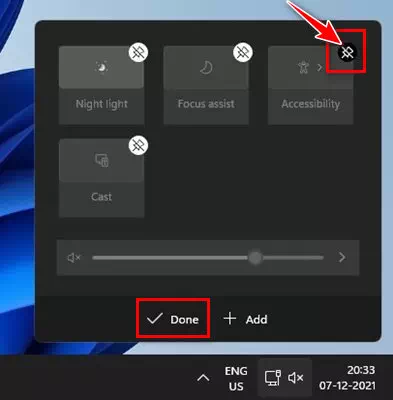Toggle the Focus assist quick setting
This screenshot has height=400, width=393.
click(206, 68)
